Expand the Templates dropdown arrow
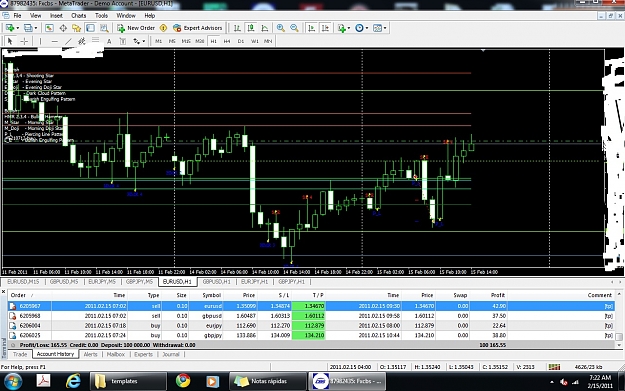625x391 pixels. click(385, 28)
